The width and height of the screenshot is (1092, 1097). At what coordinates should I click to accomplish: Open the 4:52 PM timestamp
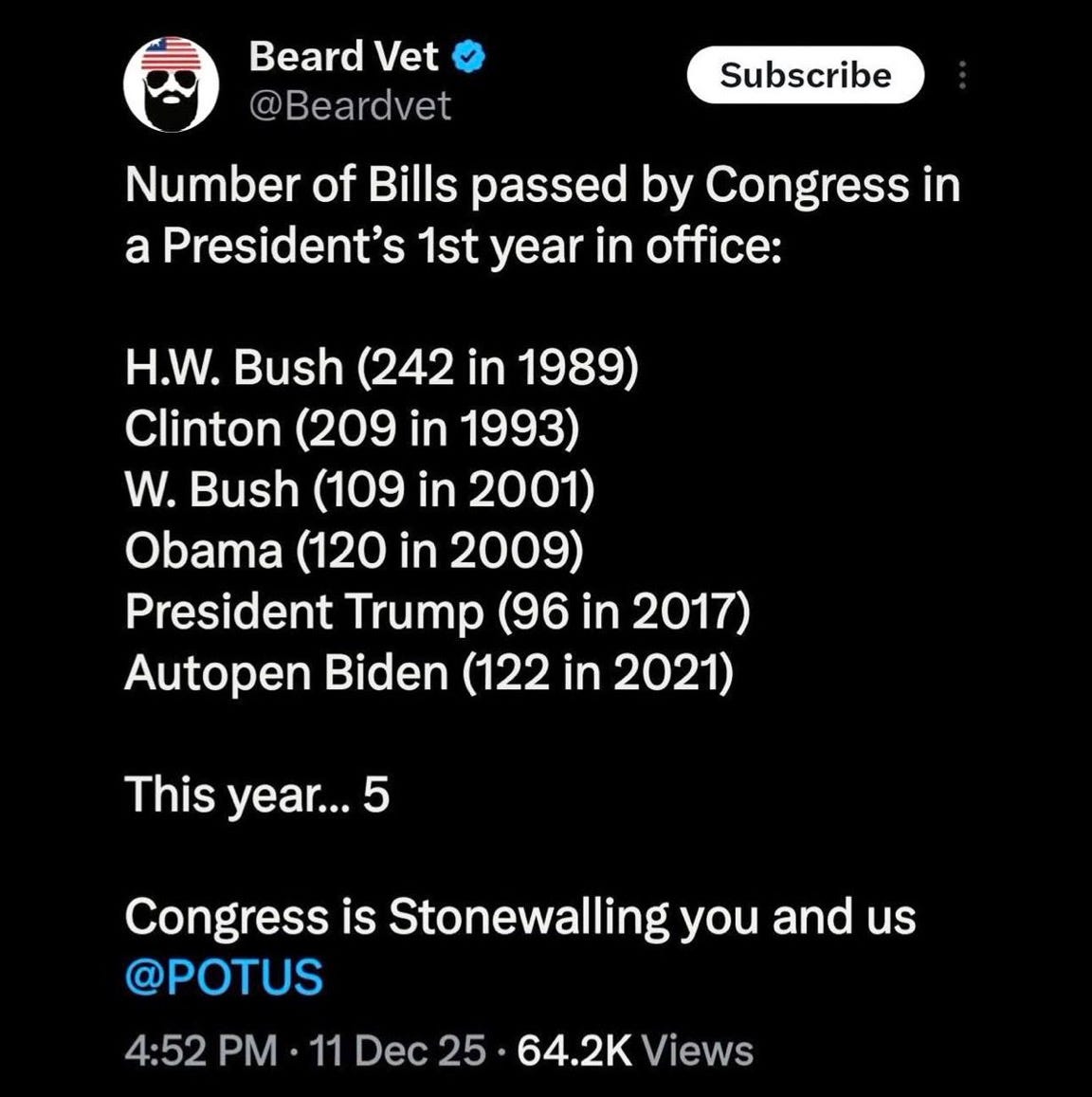[x=202, y=1051]
